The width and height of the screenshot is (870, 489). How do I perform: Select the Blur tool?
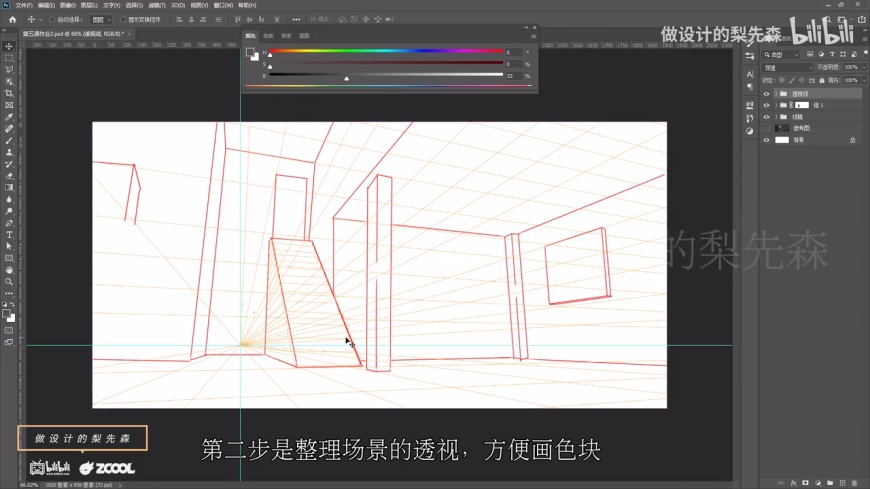point(9,199)
